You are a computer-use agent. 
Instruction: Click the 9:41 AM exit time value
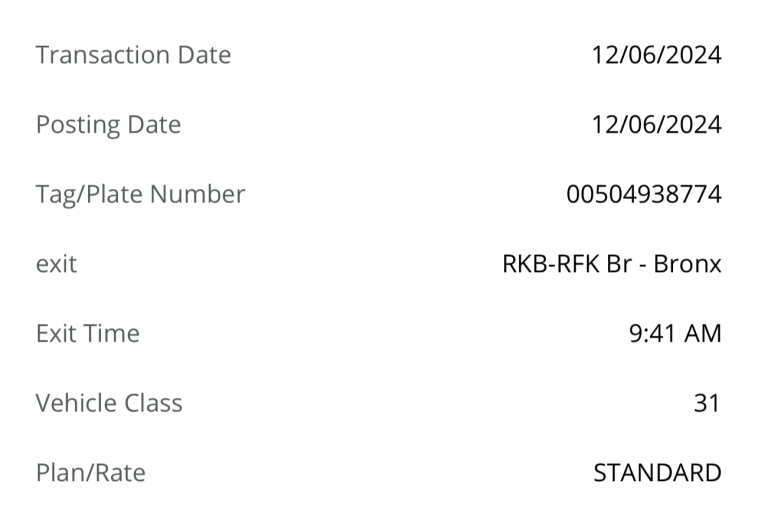point(675,333)
